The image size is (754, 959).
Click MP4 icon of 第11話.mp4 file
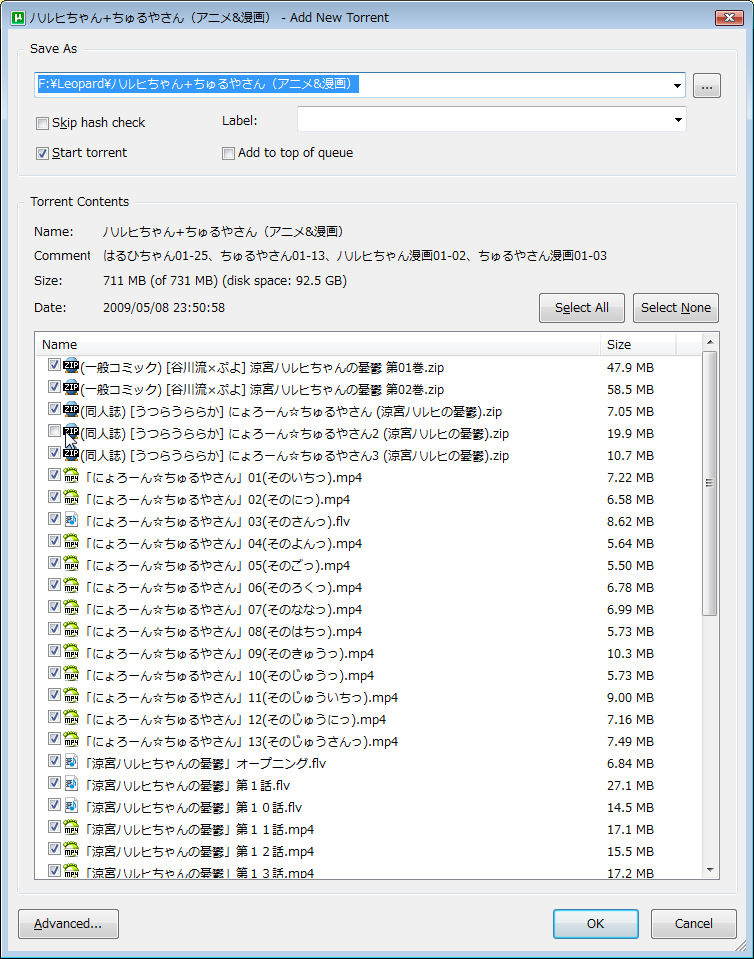[71, 829]
